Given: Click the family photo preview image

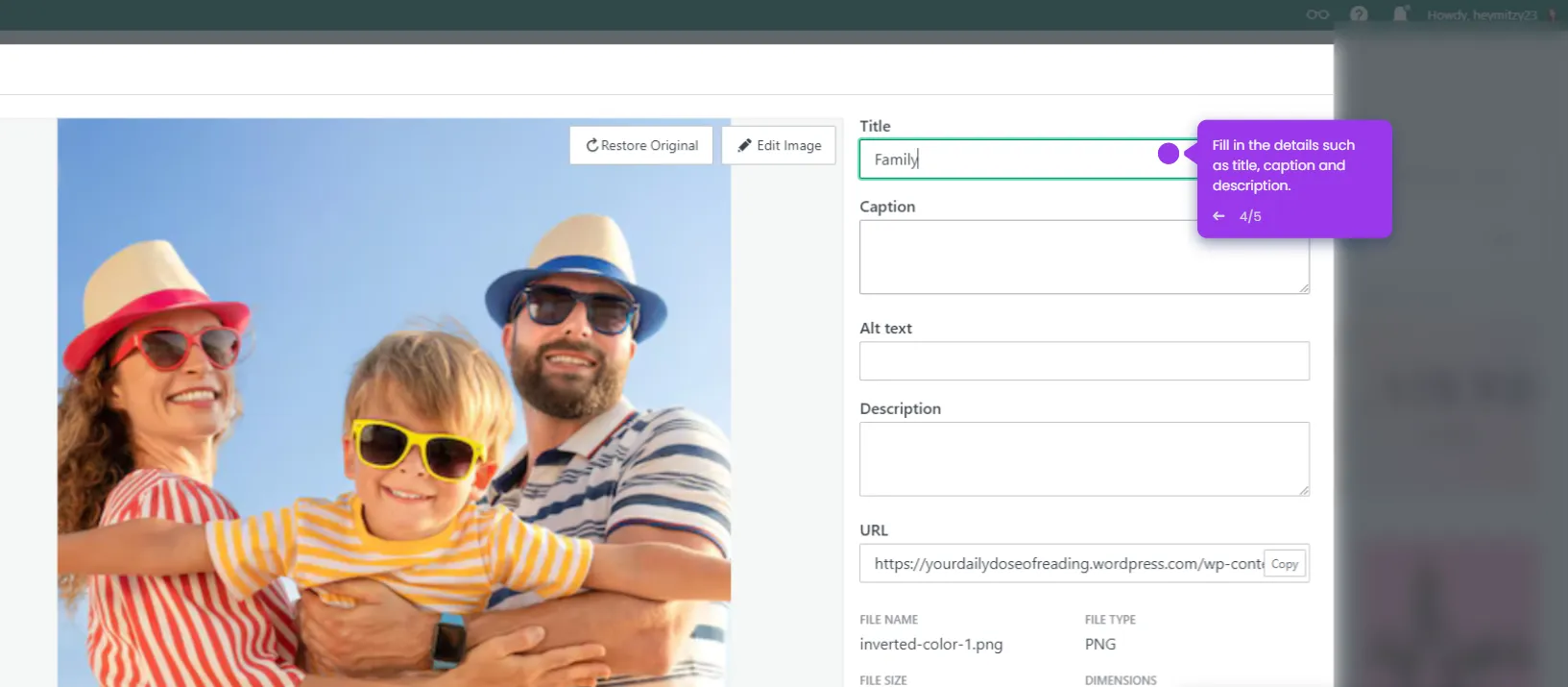Looking at the screenshot, I should click(394, 403).
